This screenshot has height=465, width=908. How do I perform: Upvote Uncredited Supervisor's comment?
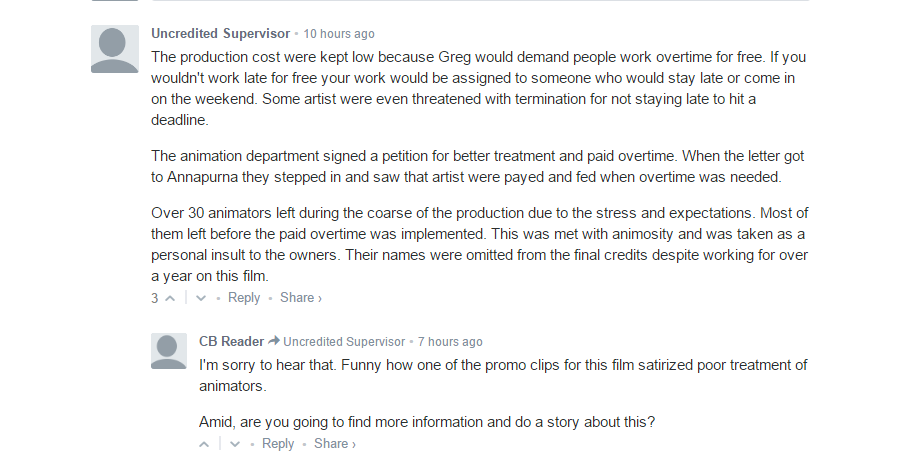click(x=170, y=298)
